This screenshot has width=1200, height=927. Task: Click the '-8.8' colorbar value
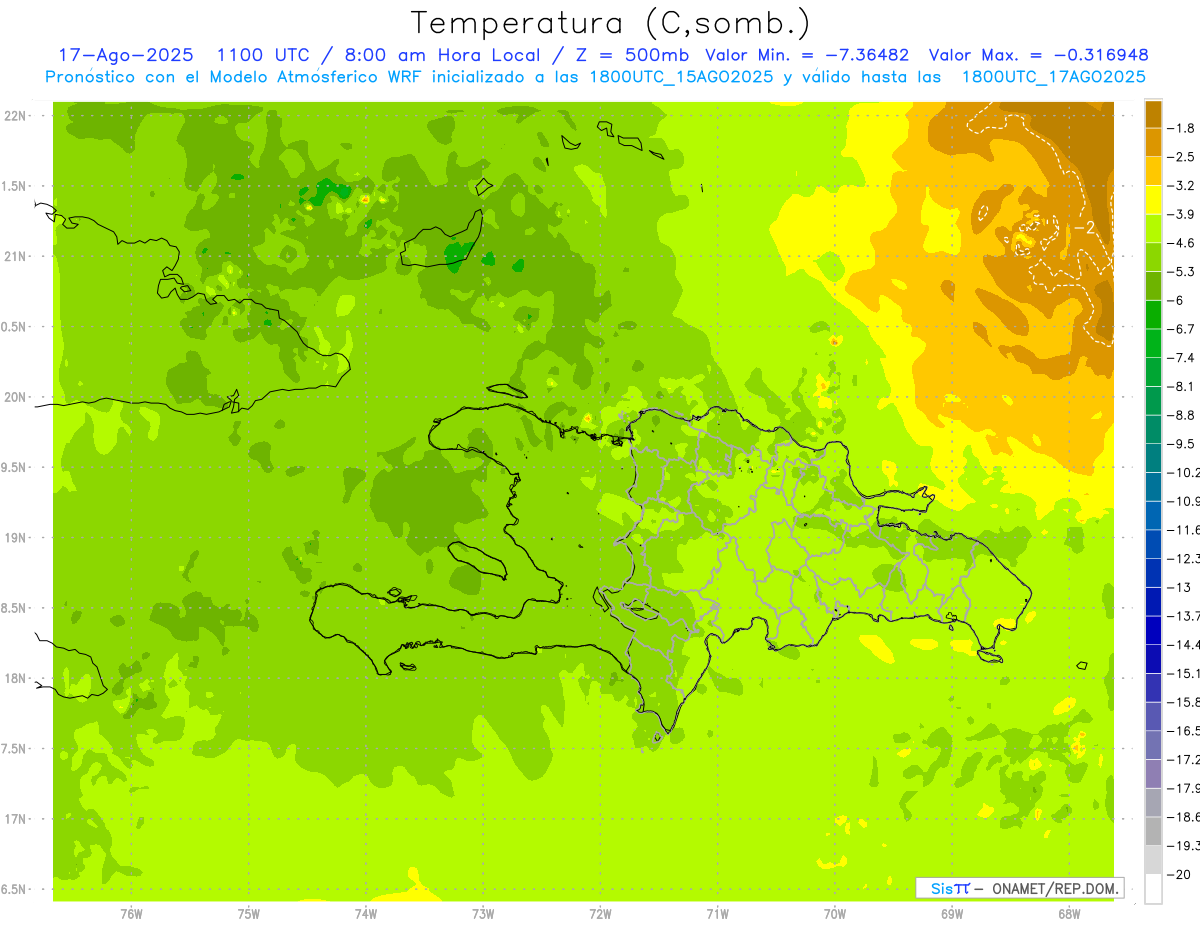(x=1181, y=415)
